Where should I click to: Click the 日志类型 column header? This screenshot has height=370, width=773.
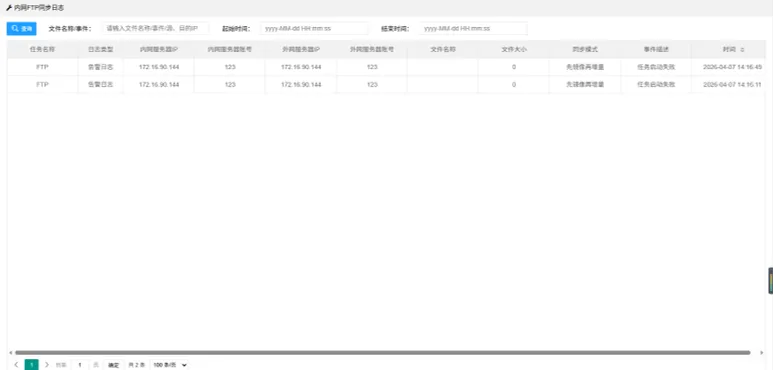pyautogui.click(x=101, y=49)
